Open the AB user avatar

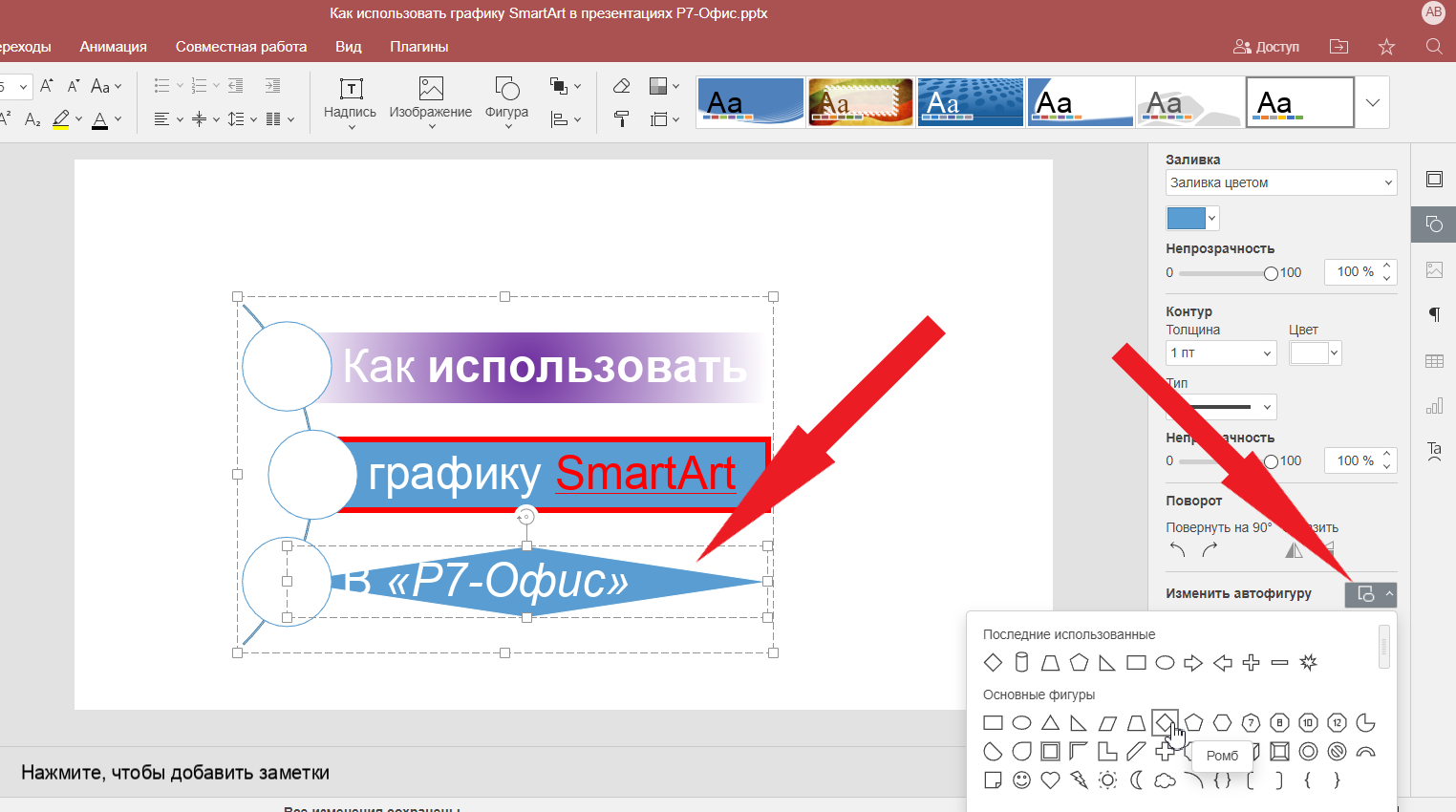click(x=1433, y=12)
